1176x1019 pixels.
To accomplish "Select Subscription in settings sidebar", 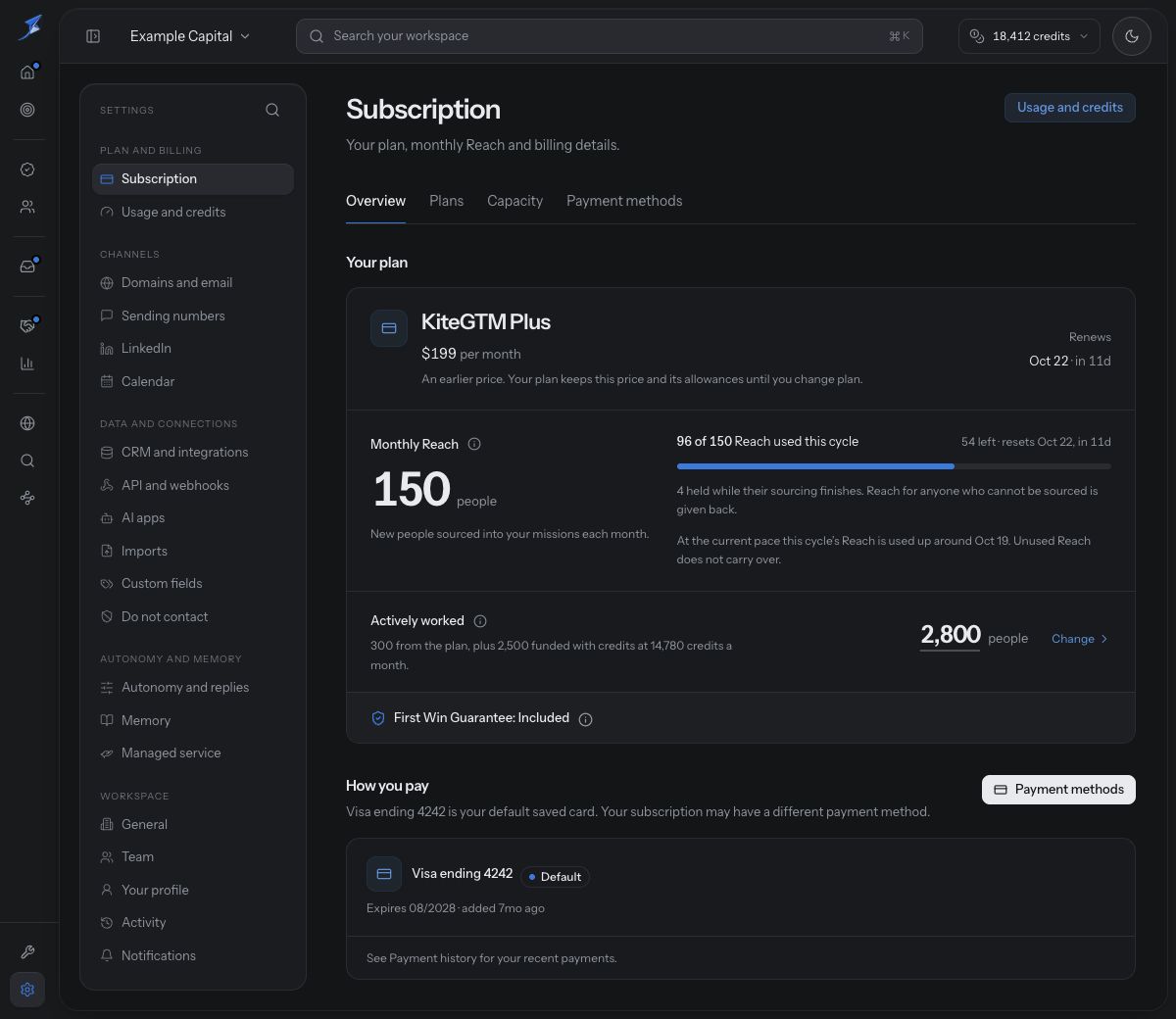I will click(193, 179).
